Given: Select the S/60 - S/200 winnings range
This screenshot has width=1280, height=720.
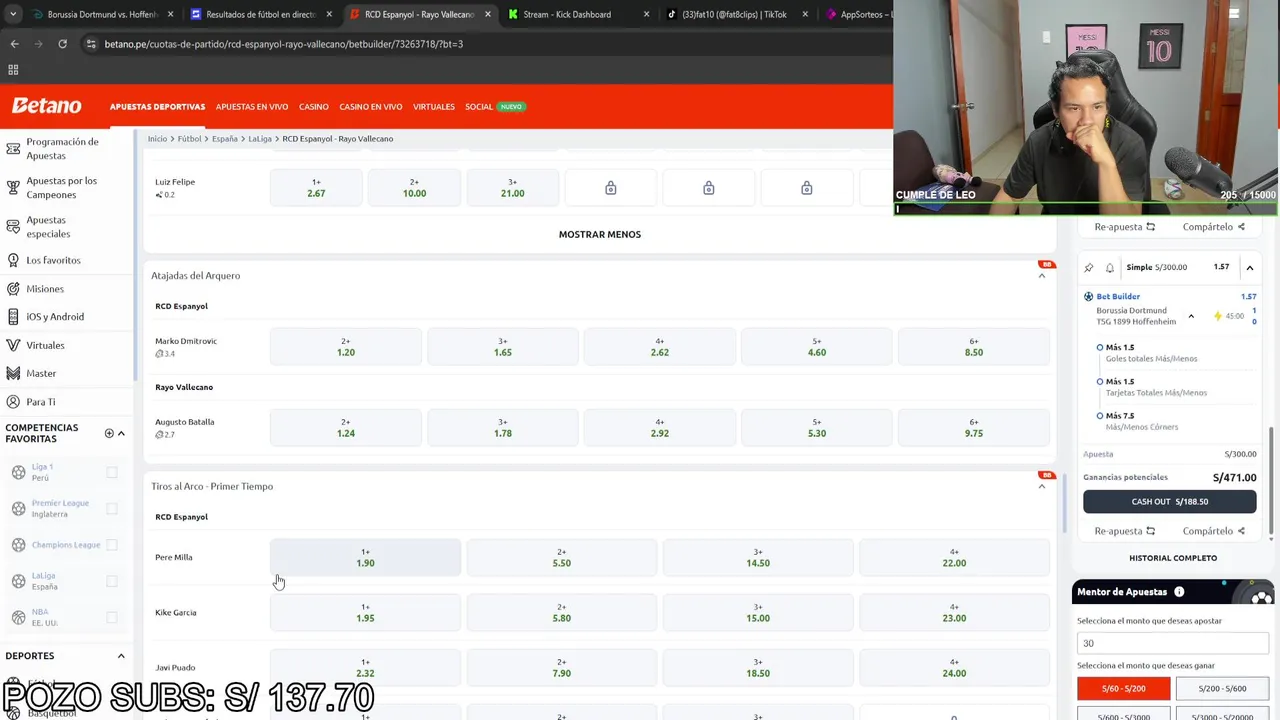Looking at the screenshot, I should click(x=1124, y=688).
